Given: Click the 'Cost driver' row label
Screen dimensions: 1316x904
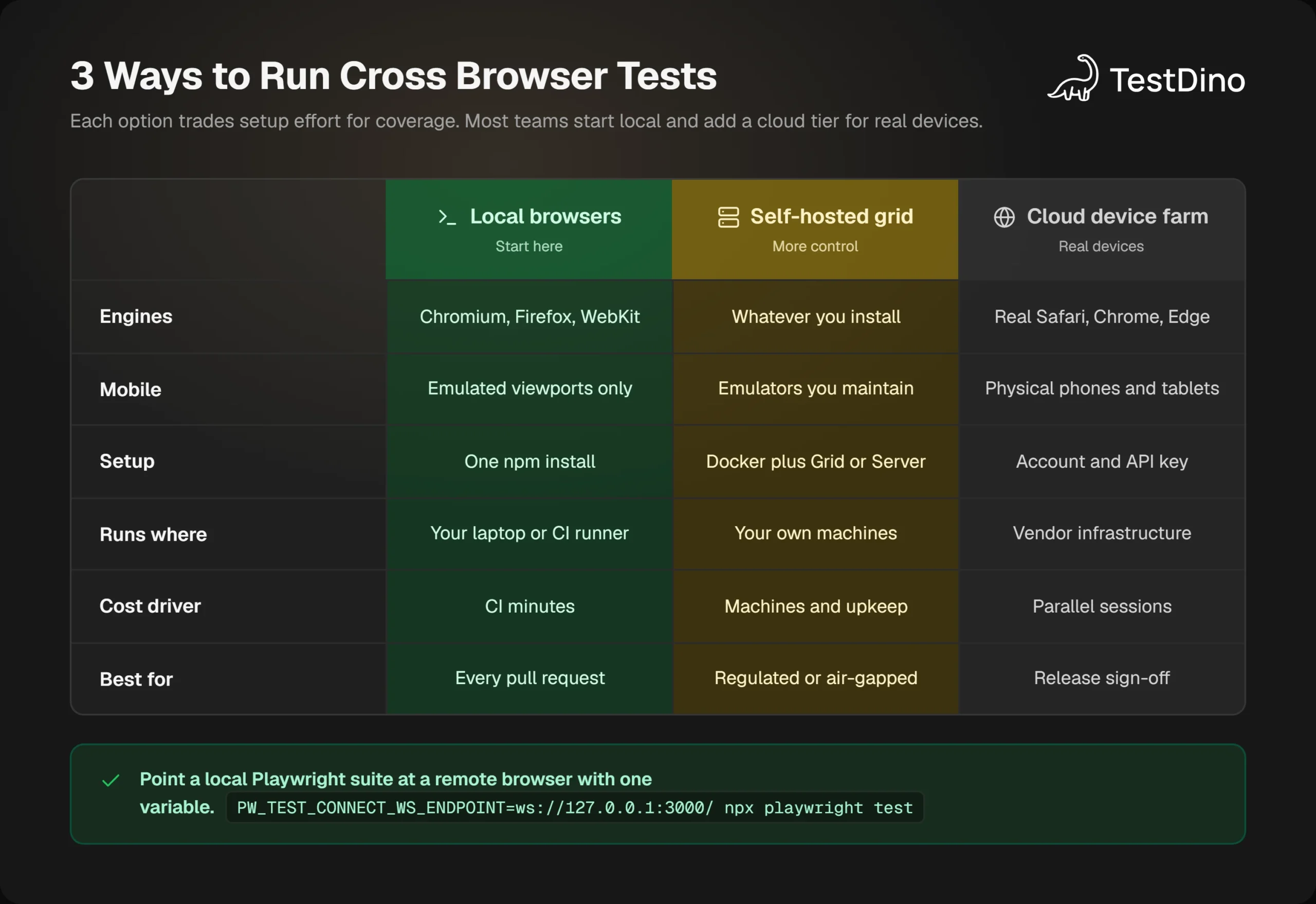Looking at the screenshot, I should (x=150, y=606).
